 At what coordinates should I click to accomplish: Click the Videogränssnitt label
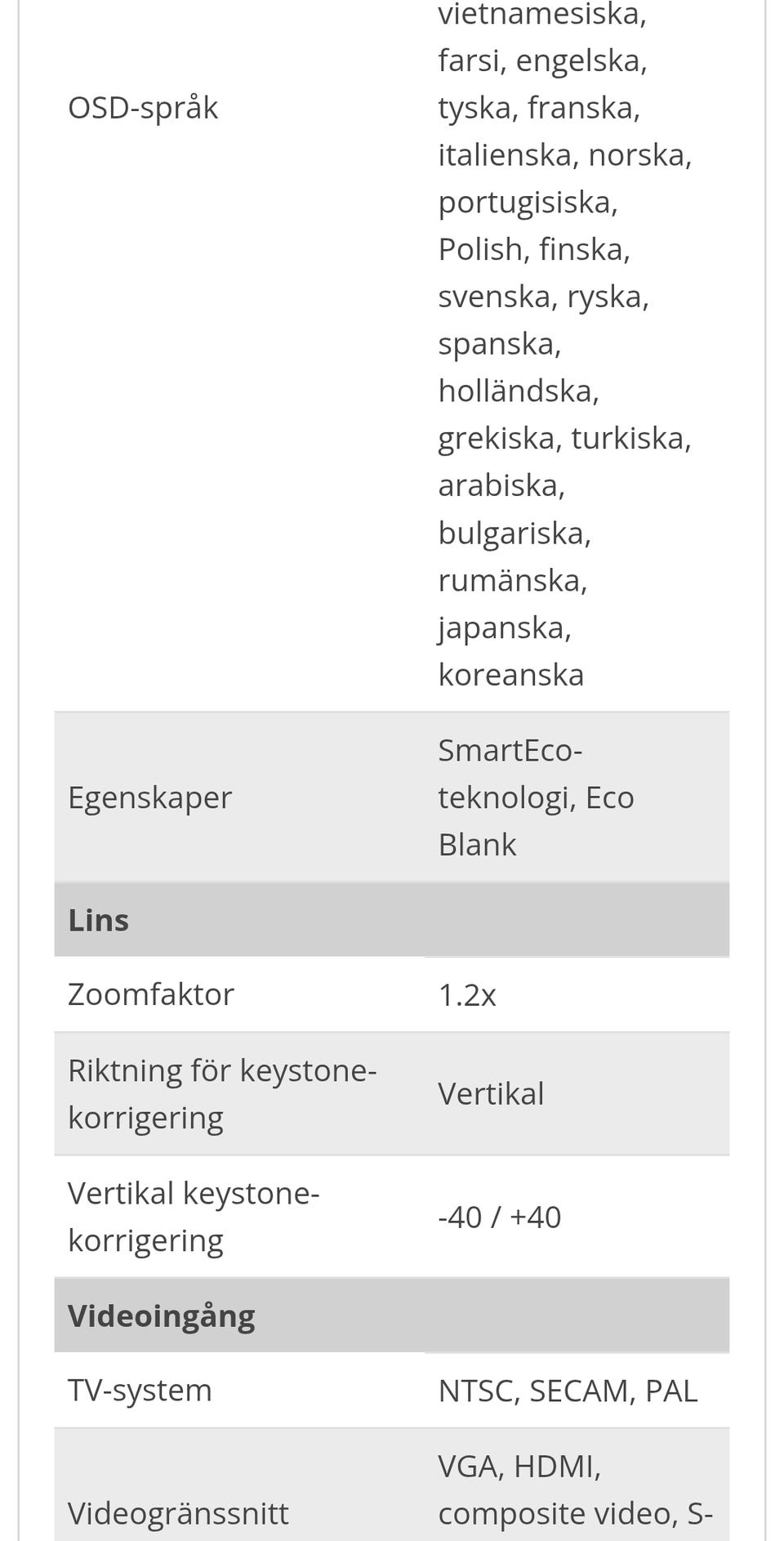tap(178, 1513)
